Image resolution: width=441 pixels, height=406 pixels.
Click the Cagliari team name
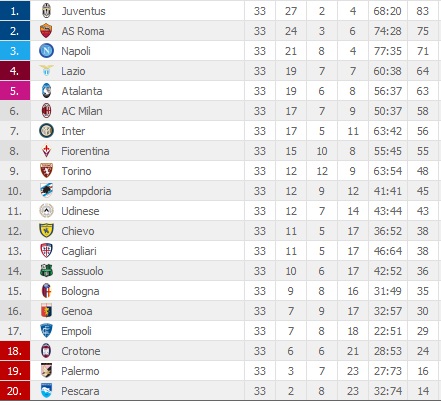79,251
